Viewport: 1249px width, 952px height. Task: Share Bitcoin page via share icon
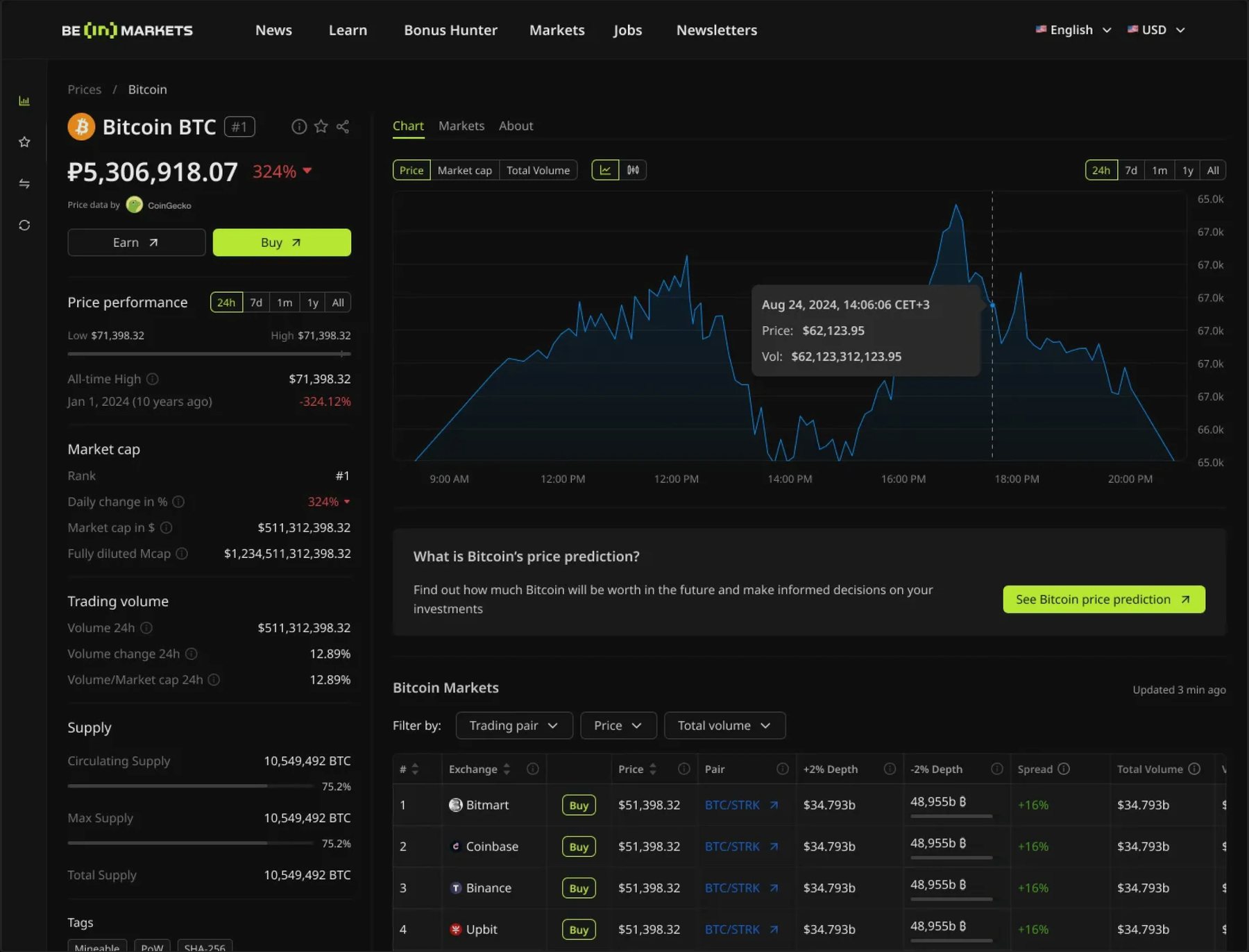343,126
